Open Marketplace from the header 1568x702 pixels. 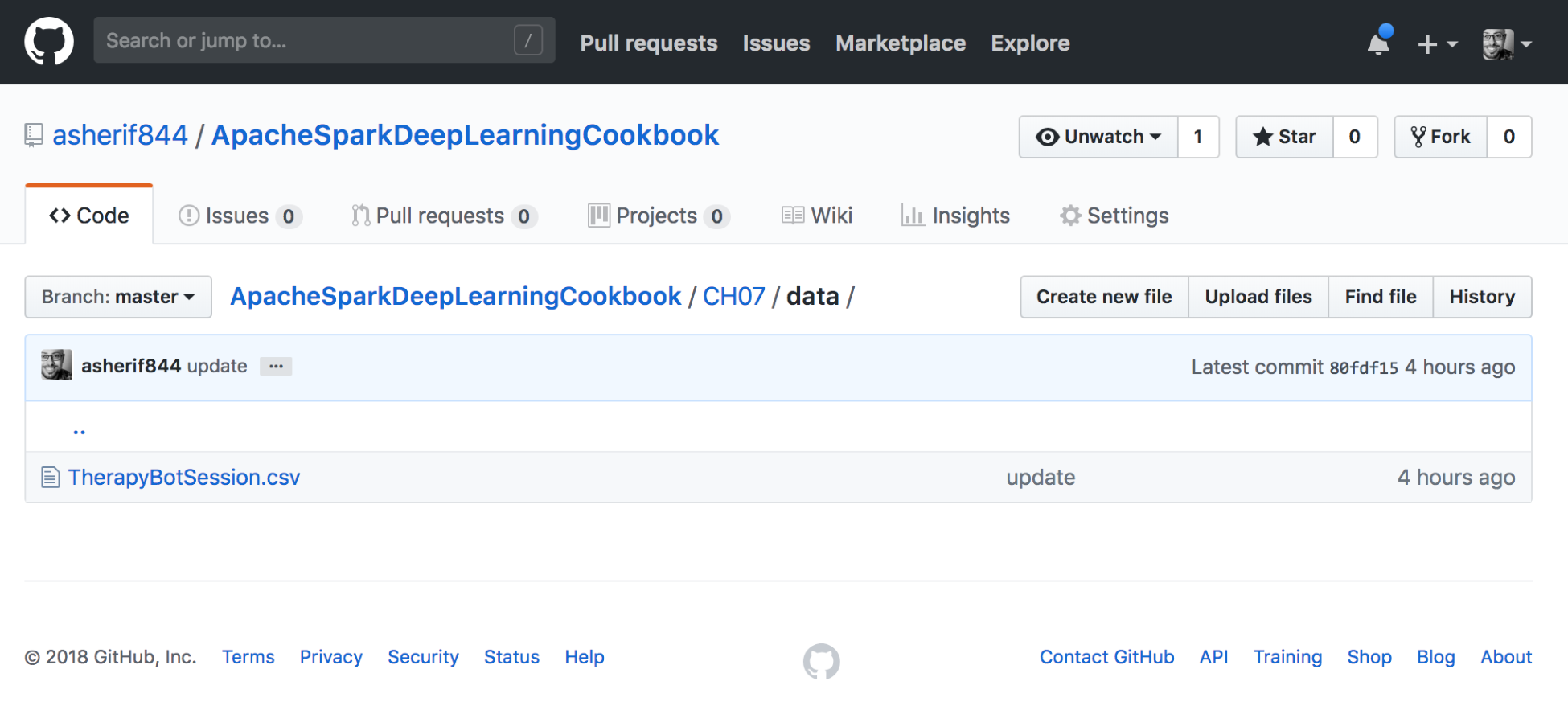901,43
